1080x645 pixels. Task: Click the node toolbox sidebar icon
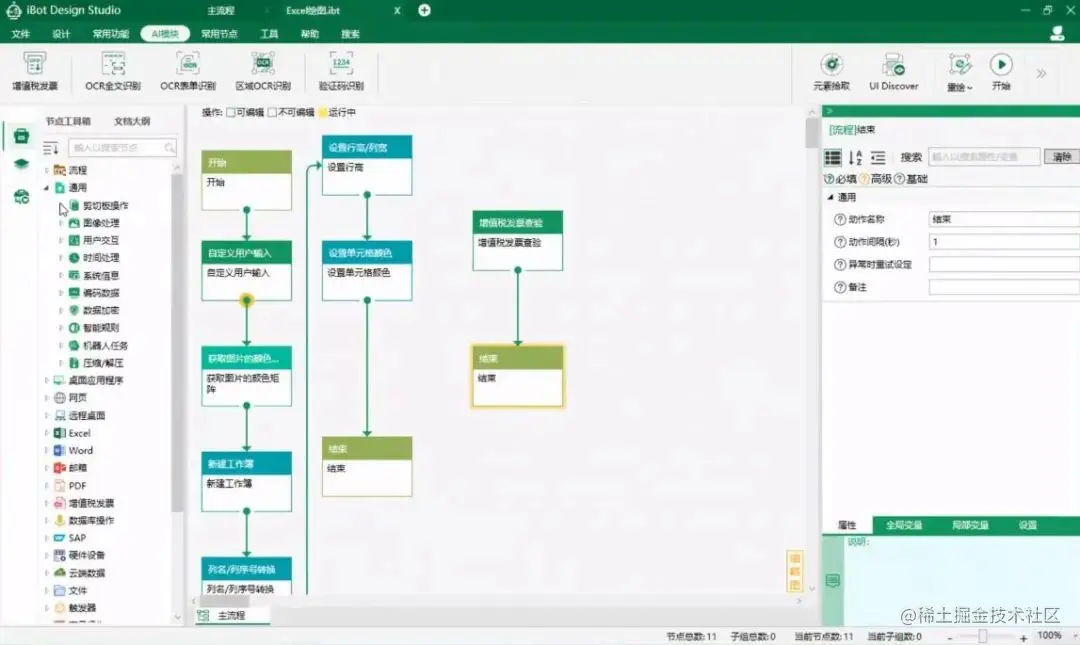[x=21, y=136]
